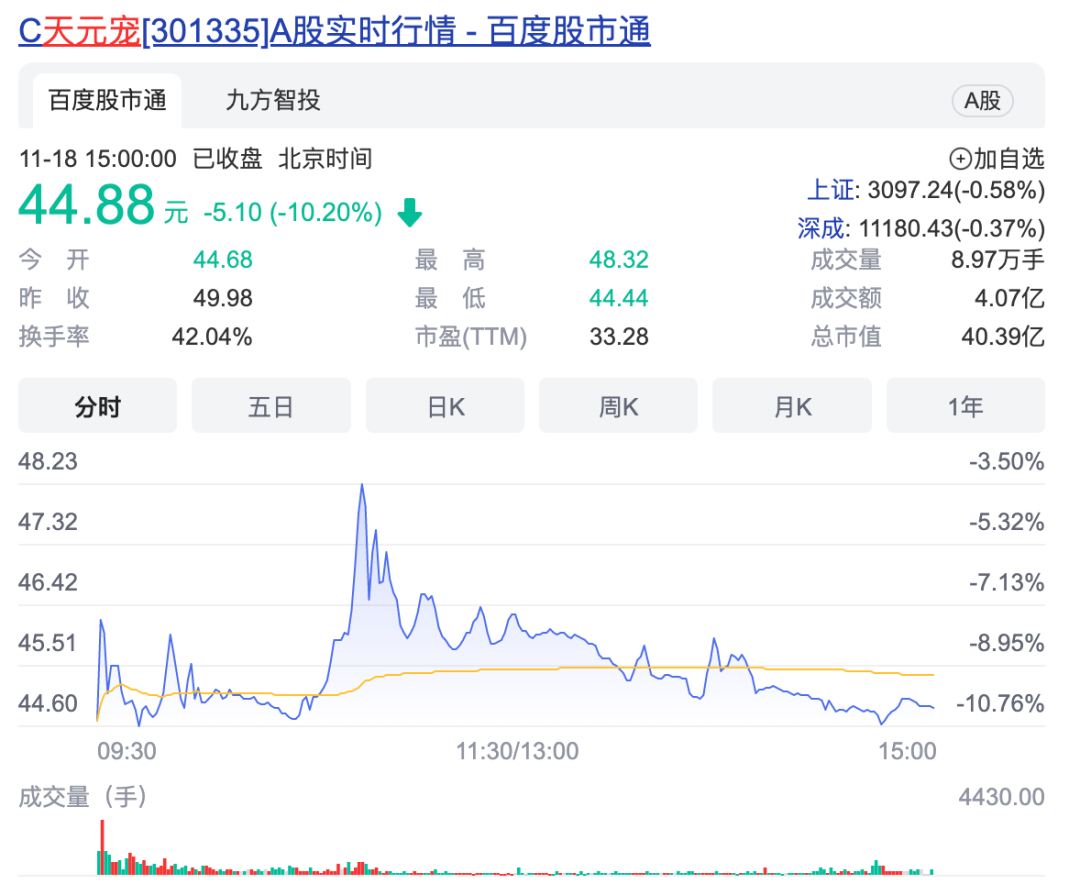
Task: Click the 最低 value 44.44
Action: (619, 298)
